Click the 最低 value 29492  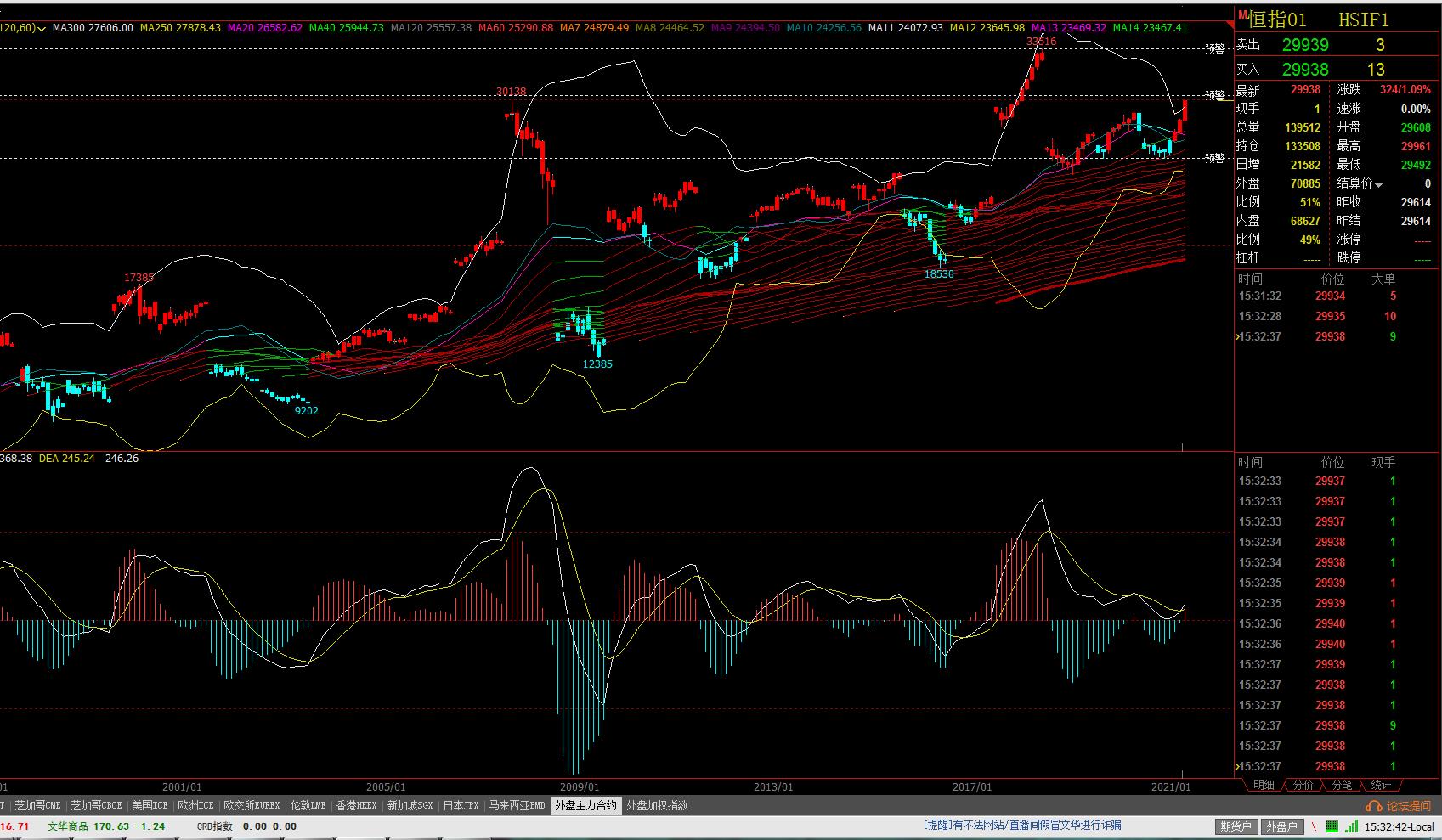pyautogui.click(x=1416, y=165)
